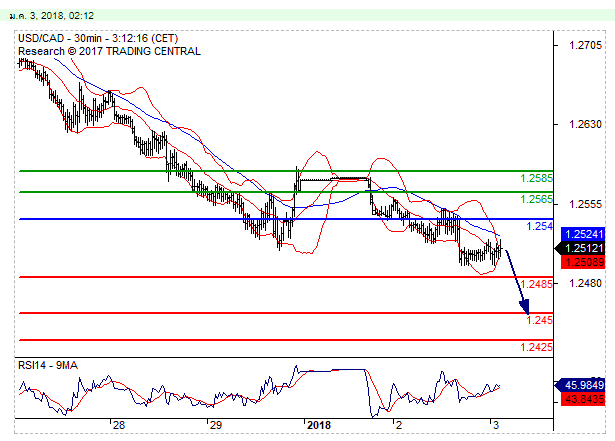Image resolution: width=615 pixels, height=441 pixels.
Task: Select the red 1.245 support label
Action: (539, 320)
